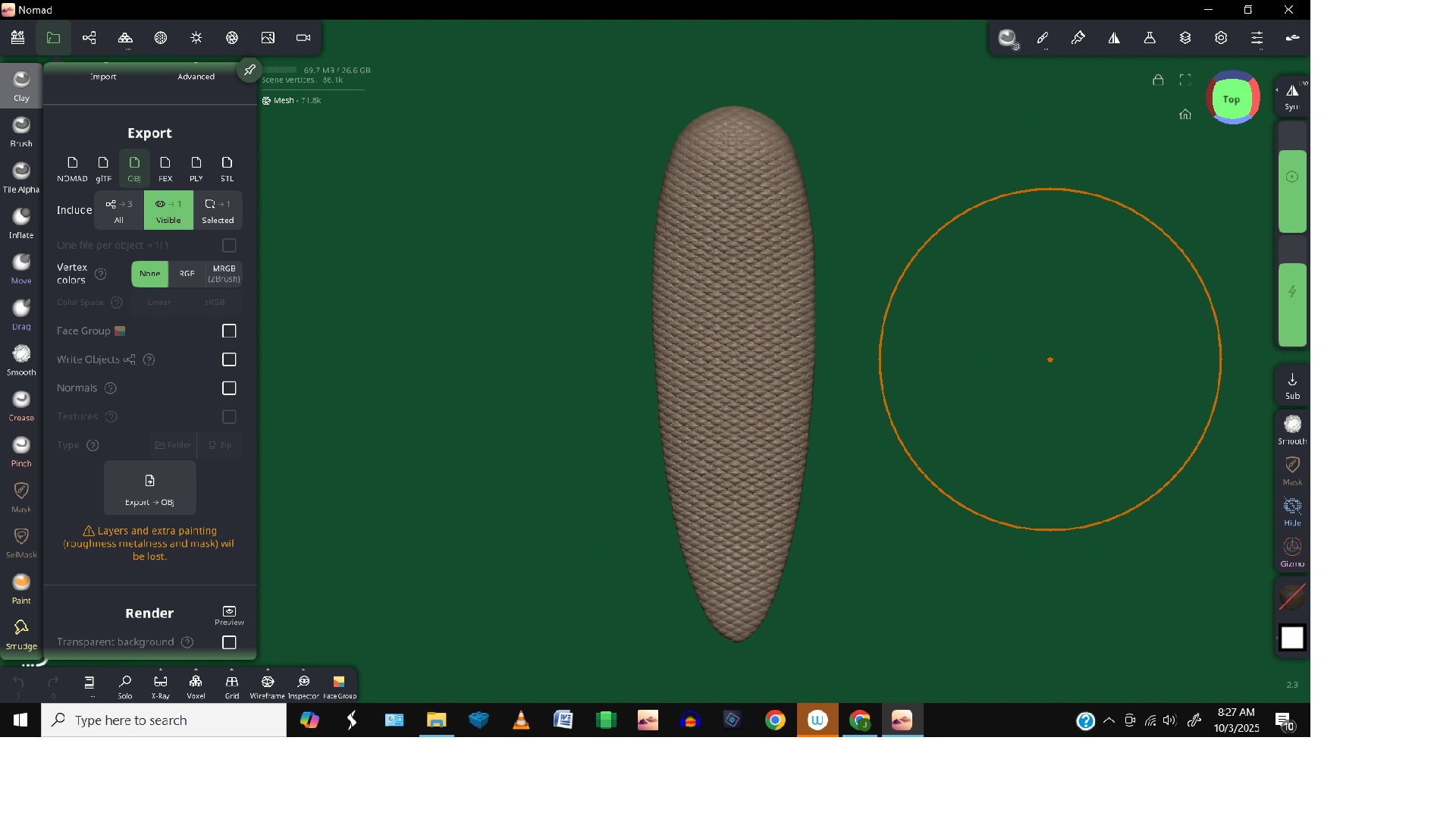Select the Crease sculpt tool
This screenshot has height=819, width=1456.
tap(21, 406)
